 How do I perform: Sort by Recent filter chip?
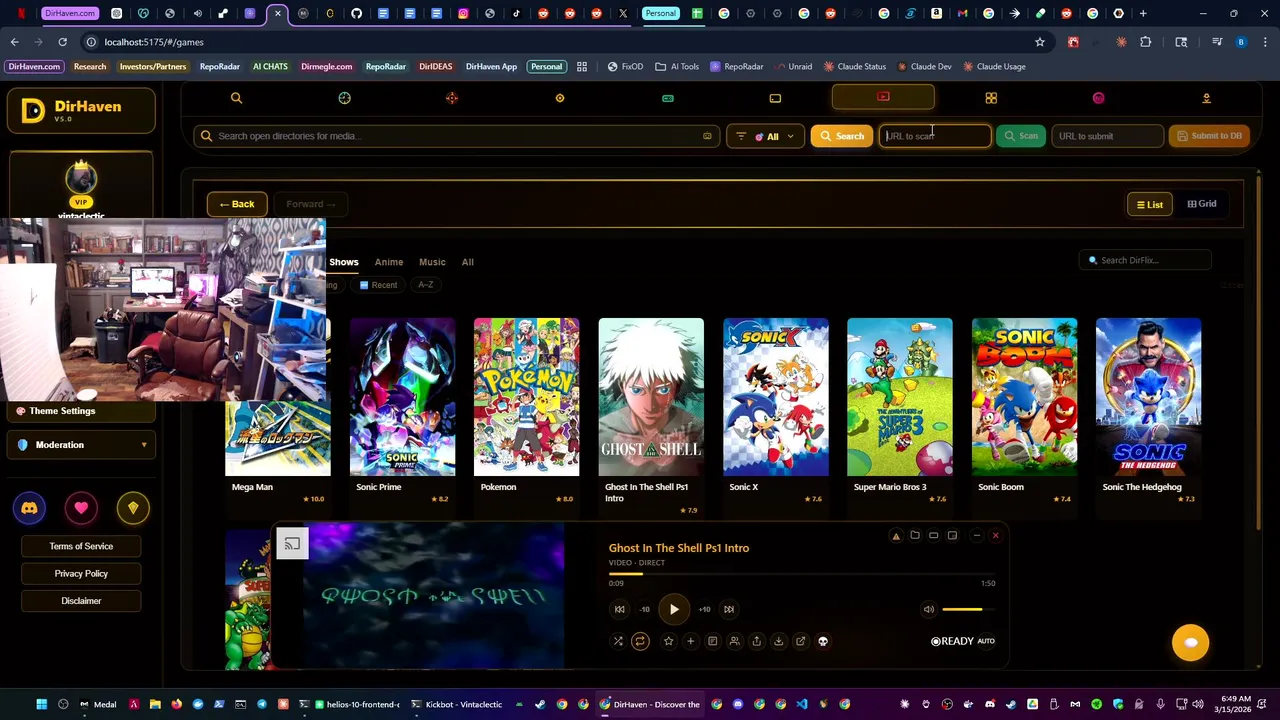click(x=378, y=285)
